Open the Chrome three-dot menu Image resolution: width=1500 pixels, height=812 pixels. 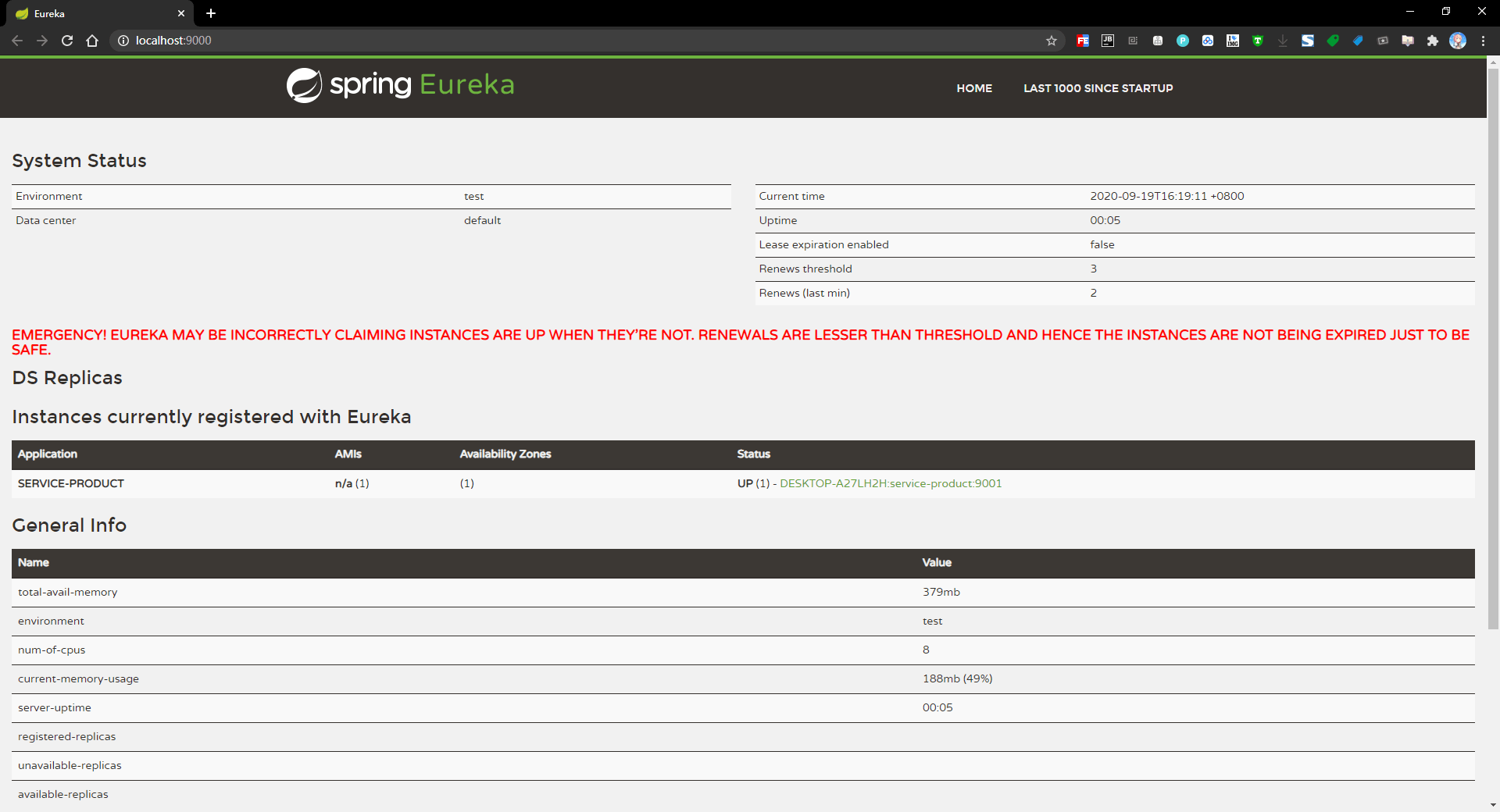pos(1483,41)
